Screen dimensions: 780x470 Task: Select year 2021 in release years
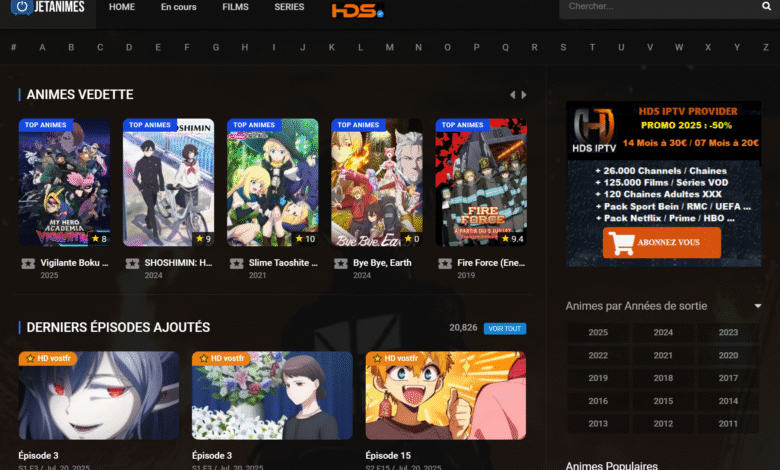coord(663,356)
